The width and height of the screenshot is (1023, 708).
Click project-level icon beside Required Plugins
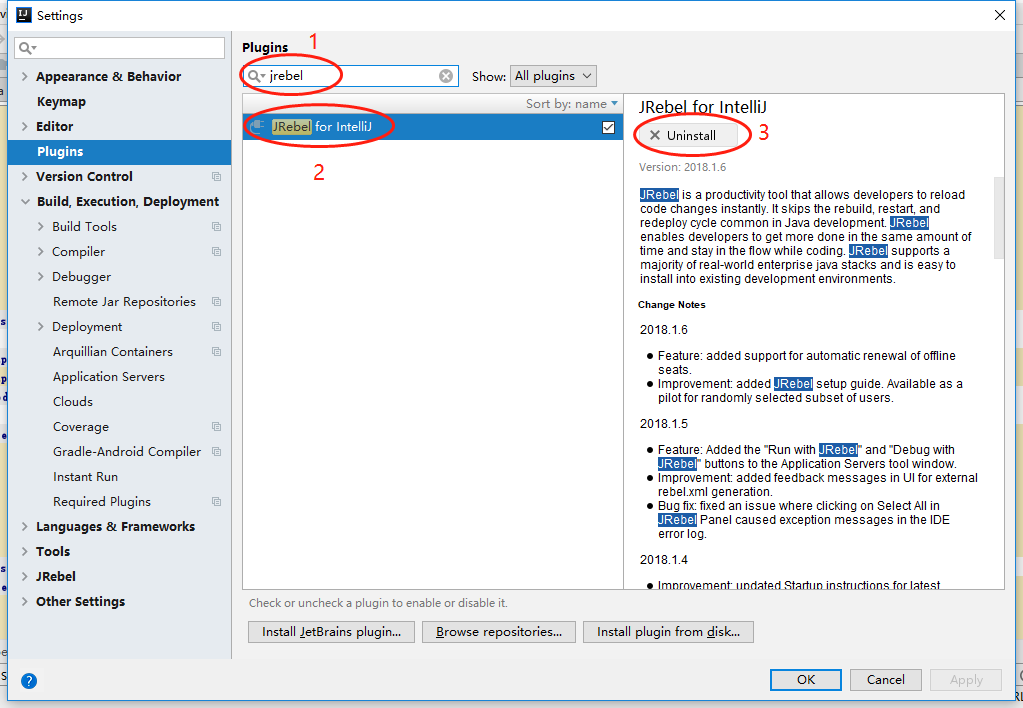217,502
